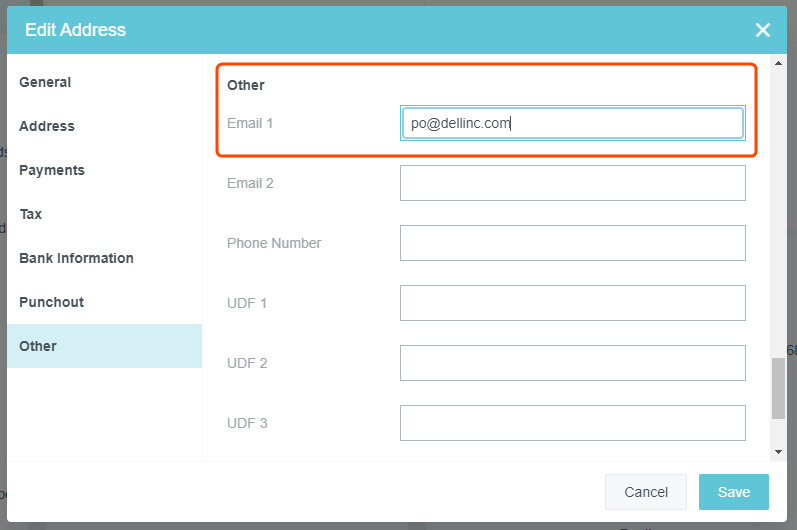Image resolution: width=797 pixels, height=530 pixels.
Task: Open the General section
Action: (x=45, y=82)
